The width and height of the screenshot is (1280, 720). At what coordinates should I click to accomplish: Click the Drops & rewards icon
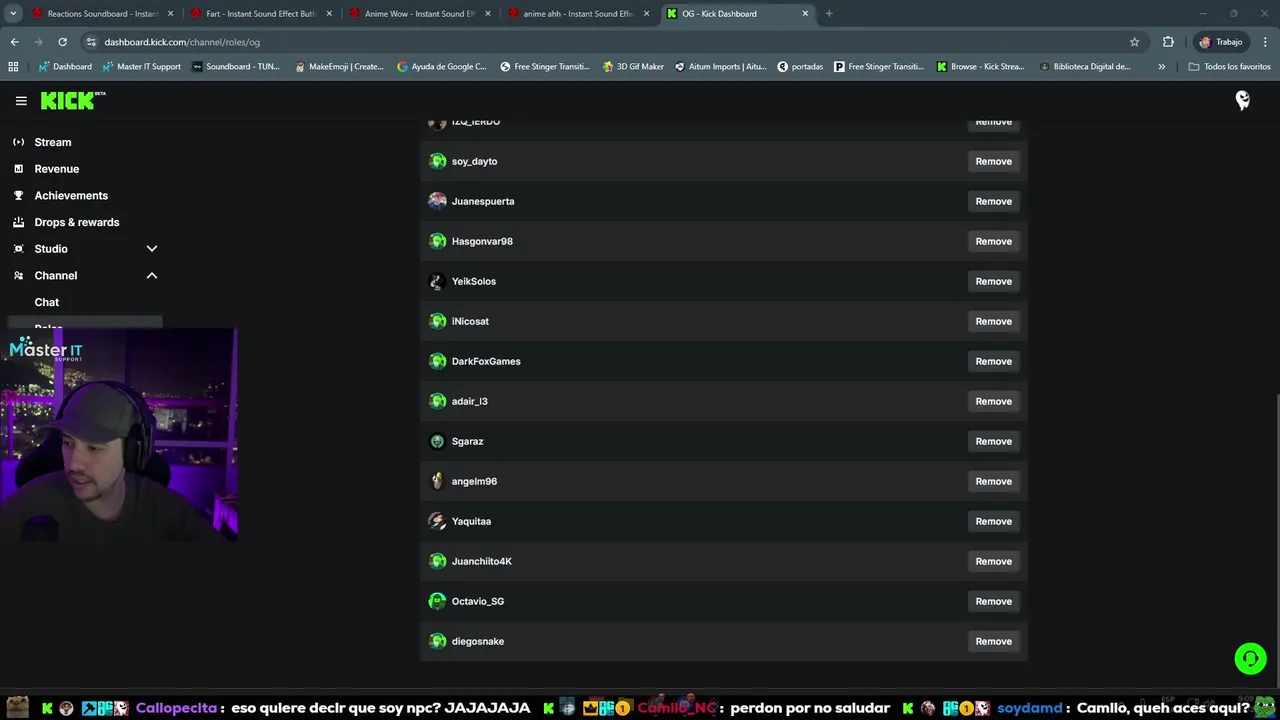coord(18,222)
